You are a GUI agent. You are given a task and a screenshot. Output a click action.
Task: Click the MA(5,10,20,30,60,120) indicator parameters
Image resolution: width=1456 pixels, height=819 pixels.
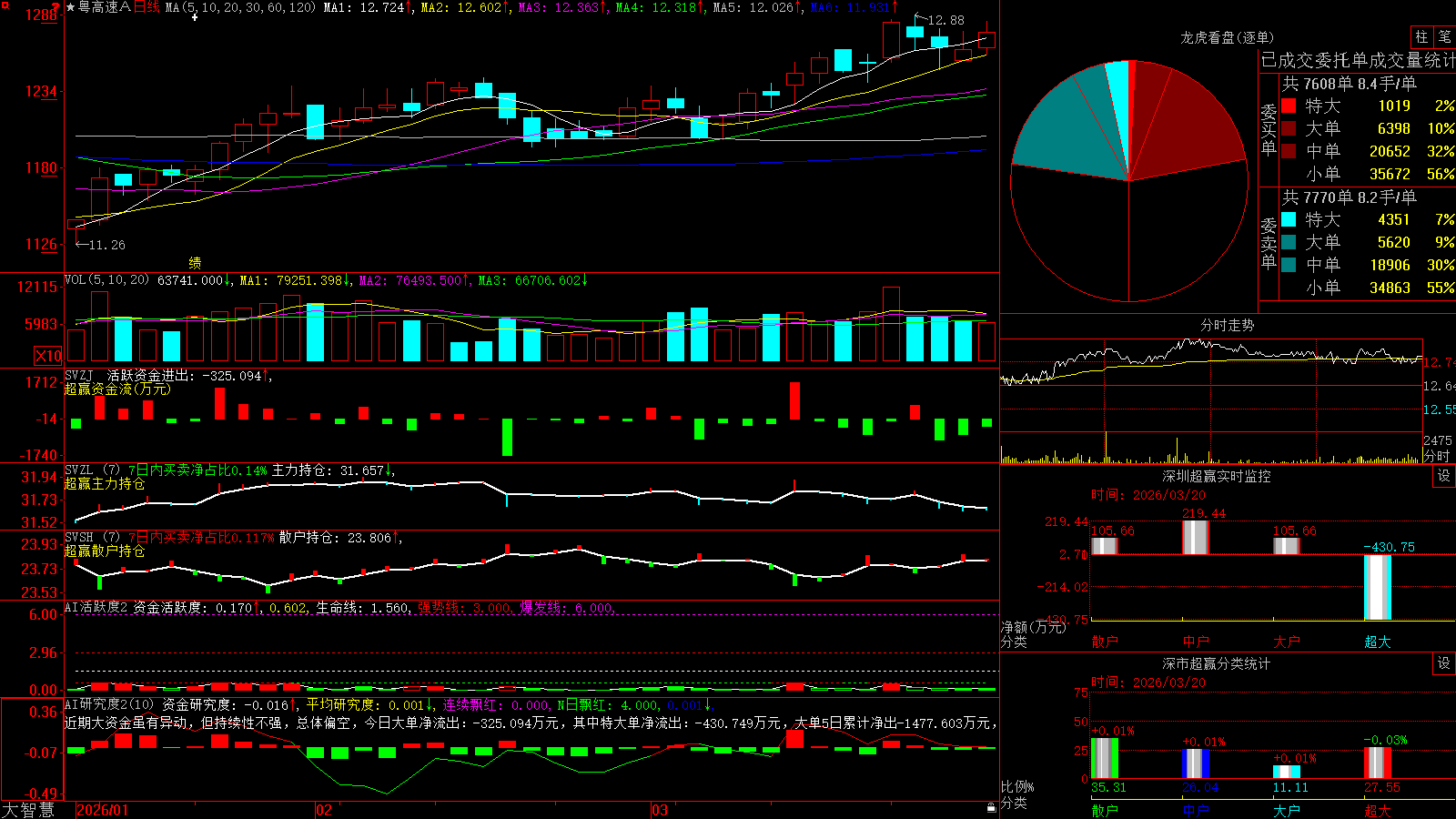tap(240, 7)
